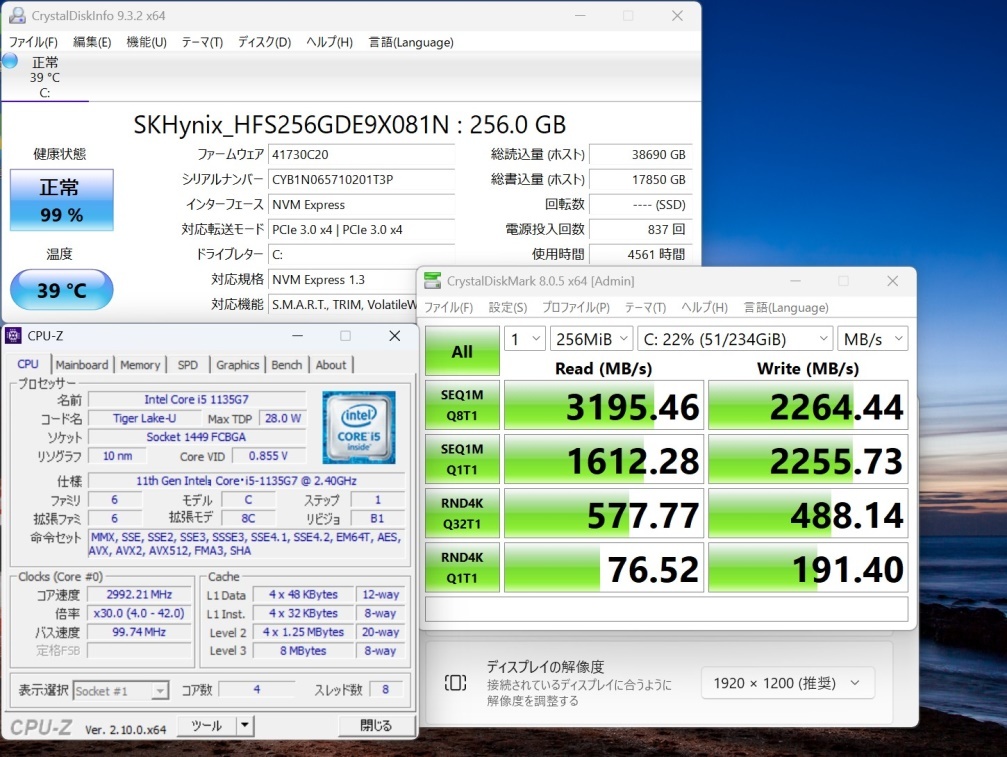The image size is (1007, 757).
Task: Run the SEQ1M Q1T1 test
Action: (462, 459)
